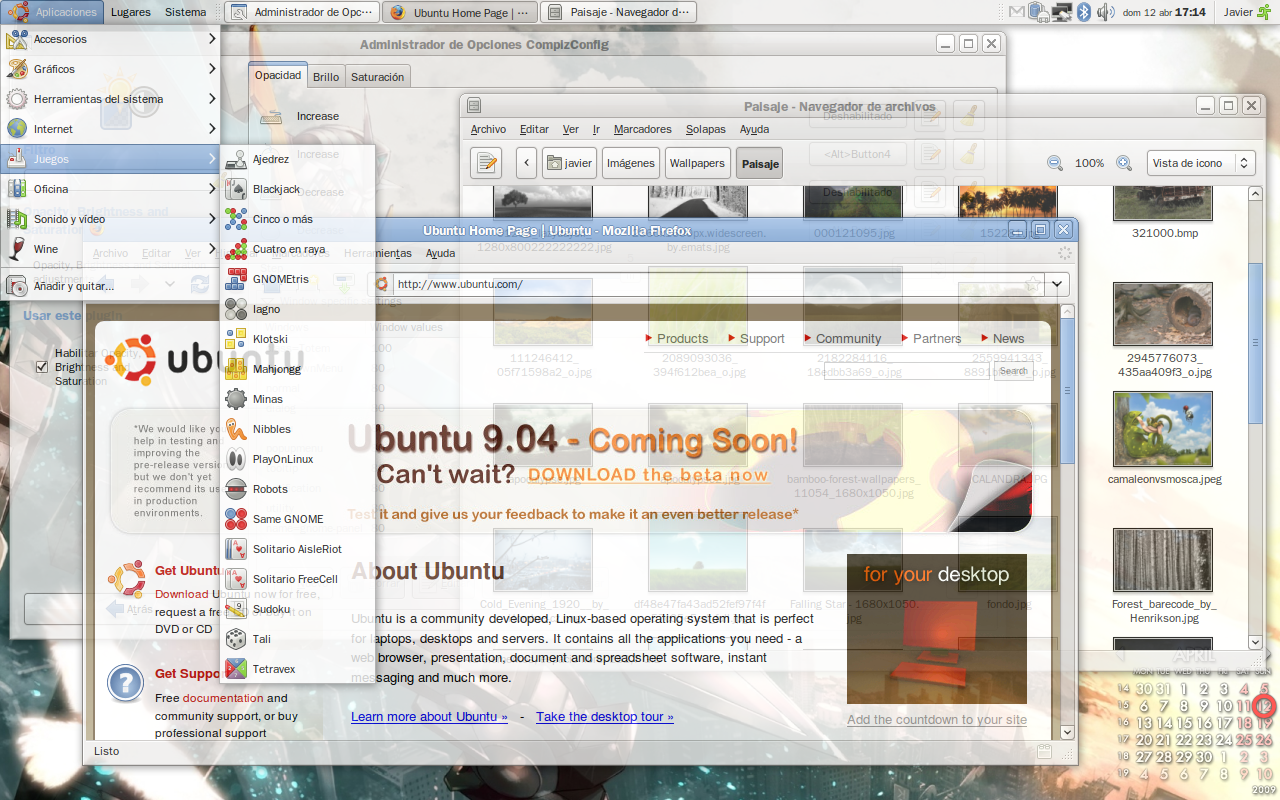Launch PlayOnLinux from games menu
Screen dimensions: 1280x800
[297, 459]
